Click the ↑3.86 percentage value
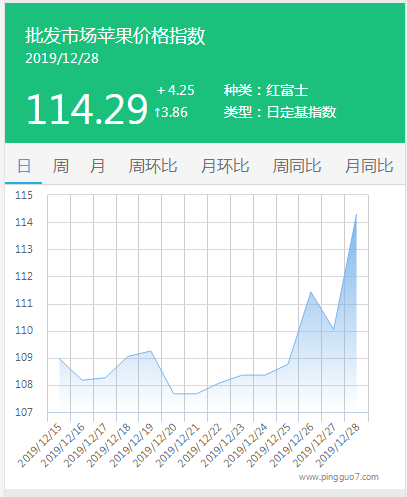The height and width of the screenshot is (497, 407). [171, 112]
